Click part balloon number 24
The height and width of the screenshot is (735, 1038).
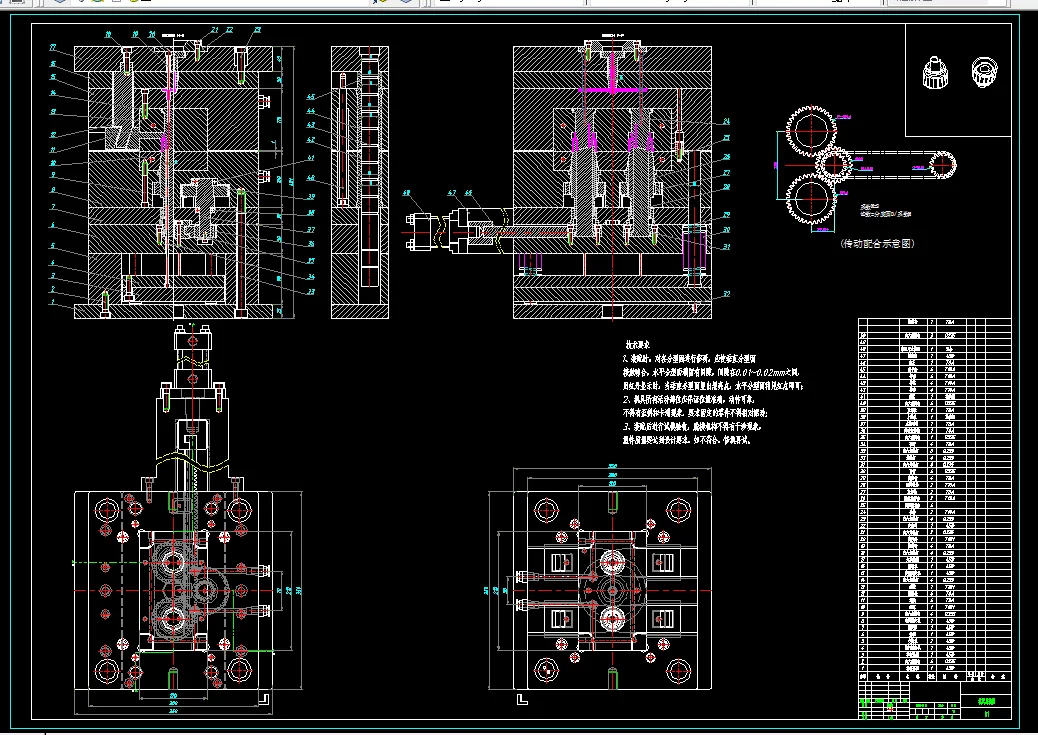coord(726,121)
